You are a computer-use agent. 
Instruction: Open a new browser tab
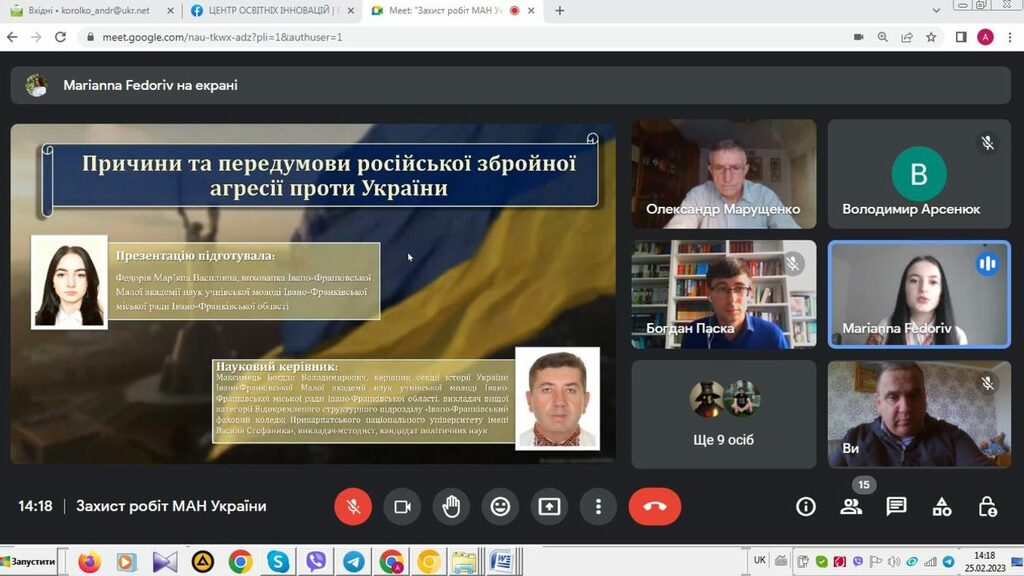(560, 11)
